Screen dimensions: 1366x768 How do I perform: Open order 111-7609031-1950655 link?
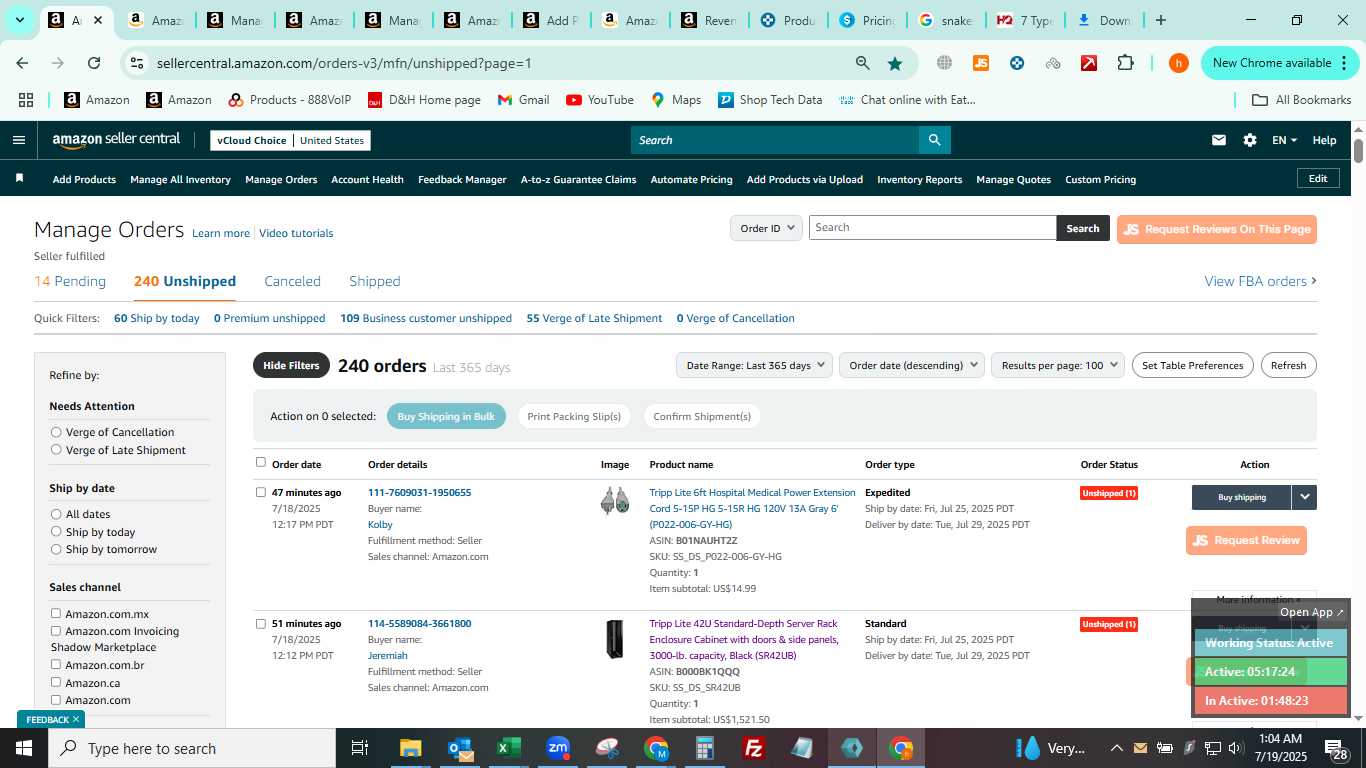419,492
